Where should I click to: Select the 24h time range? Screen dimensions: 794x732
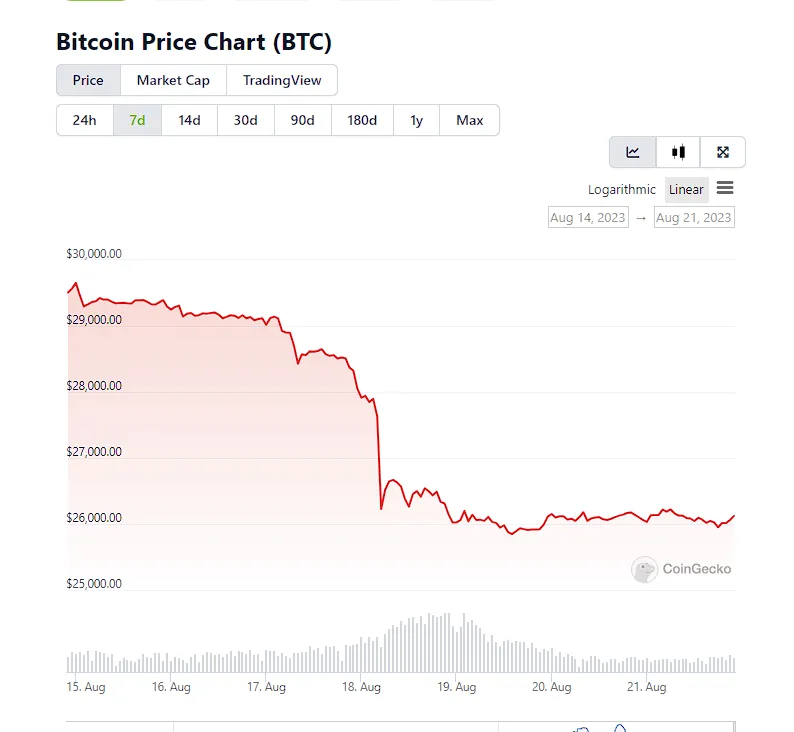(x=85, y=120)
